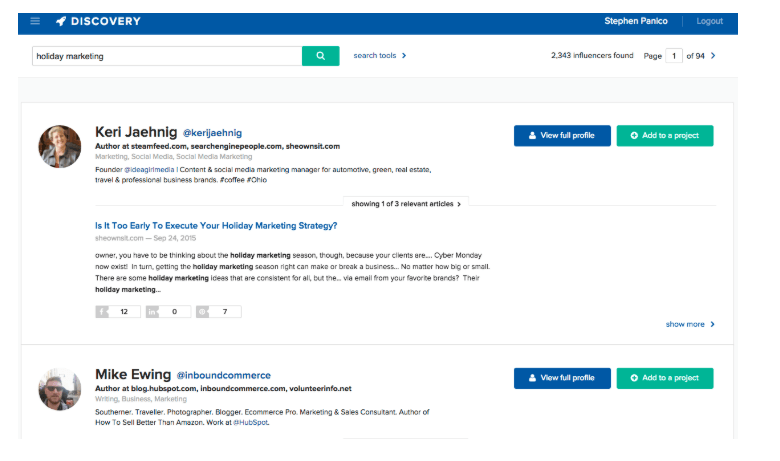Expand 'showing 1 of 3 relevant articles'
The height and width of the screenshot is (461, 780).
(x=406, y=204)
